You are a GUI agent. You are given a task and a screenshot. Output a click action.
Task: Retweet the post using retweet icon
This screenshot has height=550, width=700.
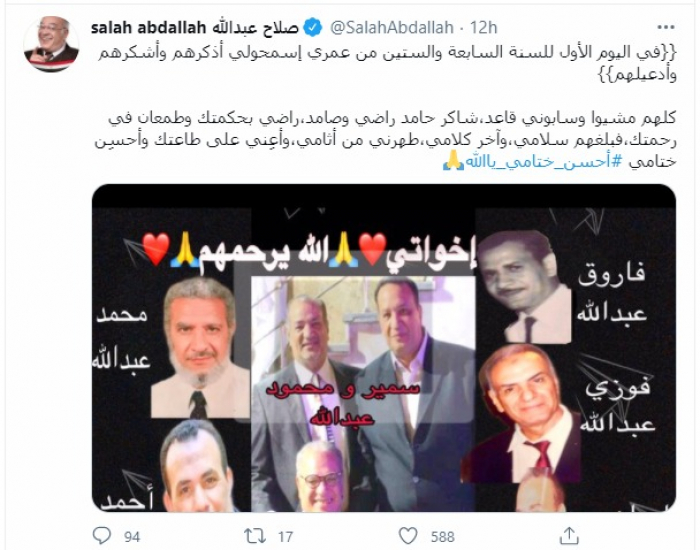(x=255, y=536)
